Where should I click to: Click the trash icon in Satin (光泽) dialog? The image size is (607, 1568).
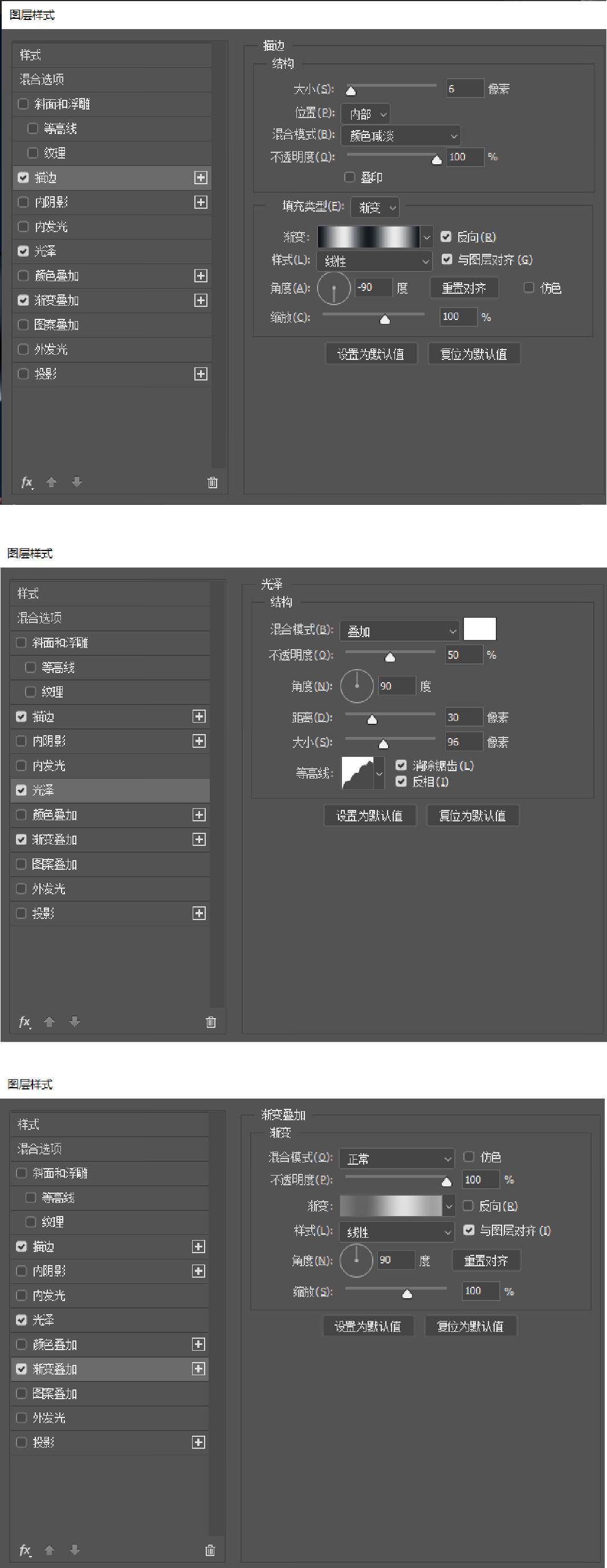210,1022
